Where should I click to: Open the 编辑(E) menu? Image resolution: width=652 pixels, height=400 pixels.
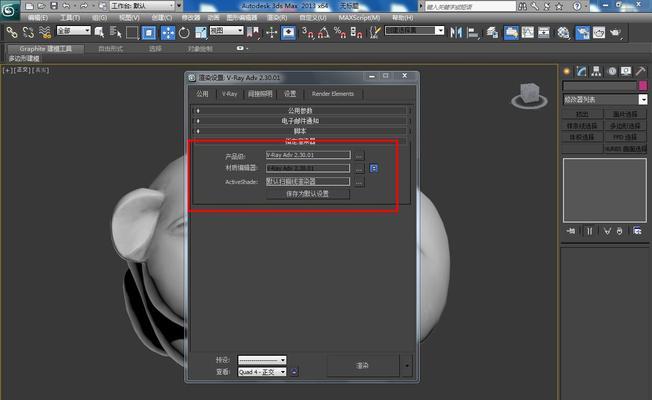click(x=38, y=18)
